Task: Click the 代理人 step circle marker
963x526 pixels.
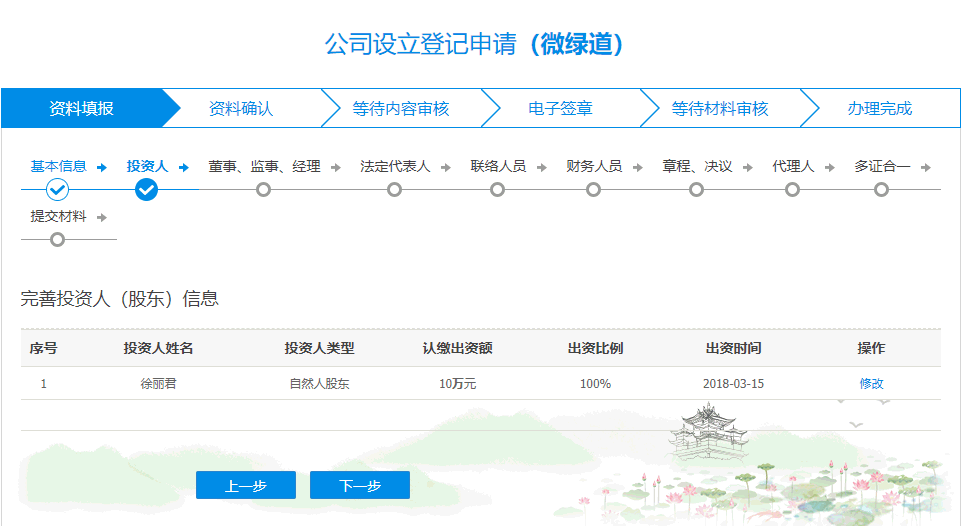Action: (x=792, y=190)
